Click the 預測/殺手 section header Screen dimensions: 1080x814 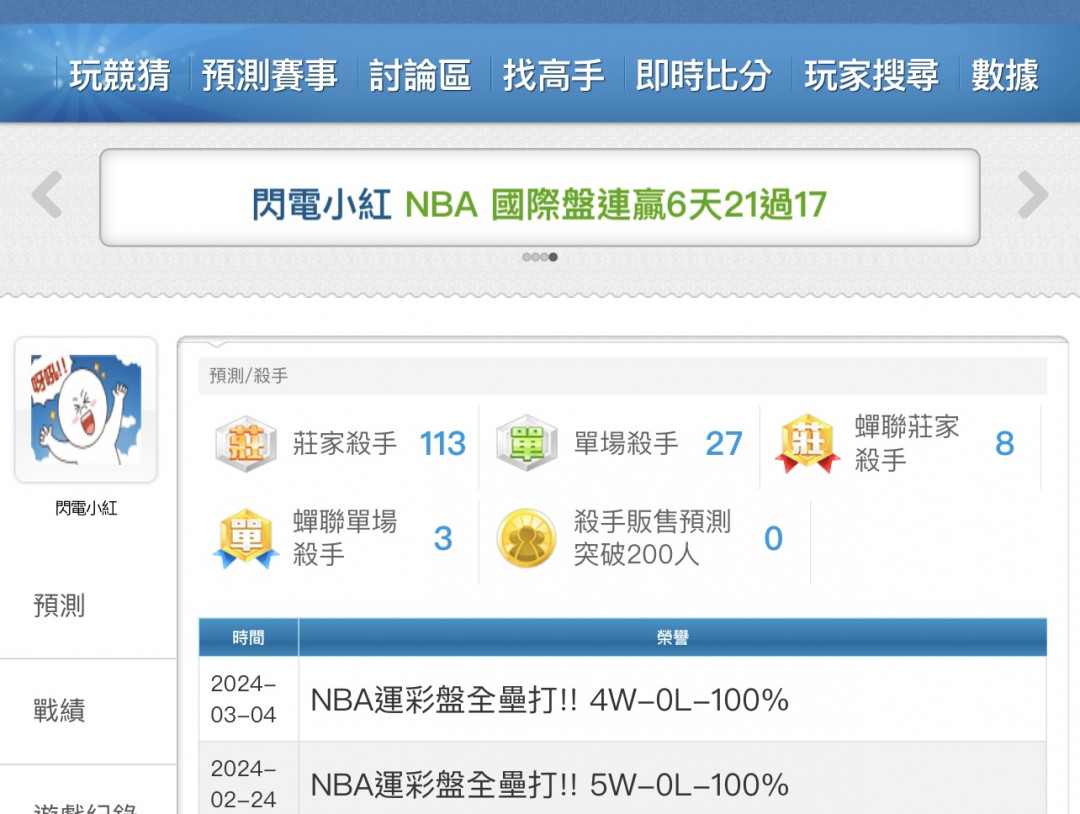click(x=623, y=376)
